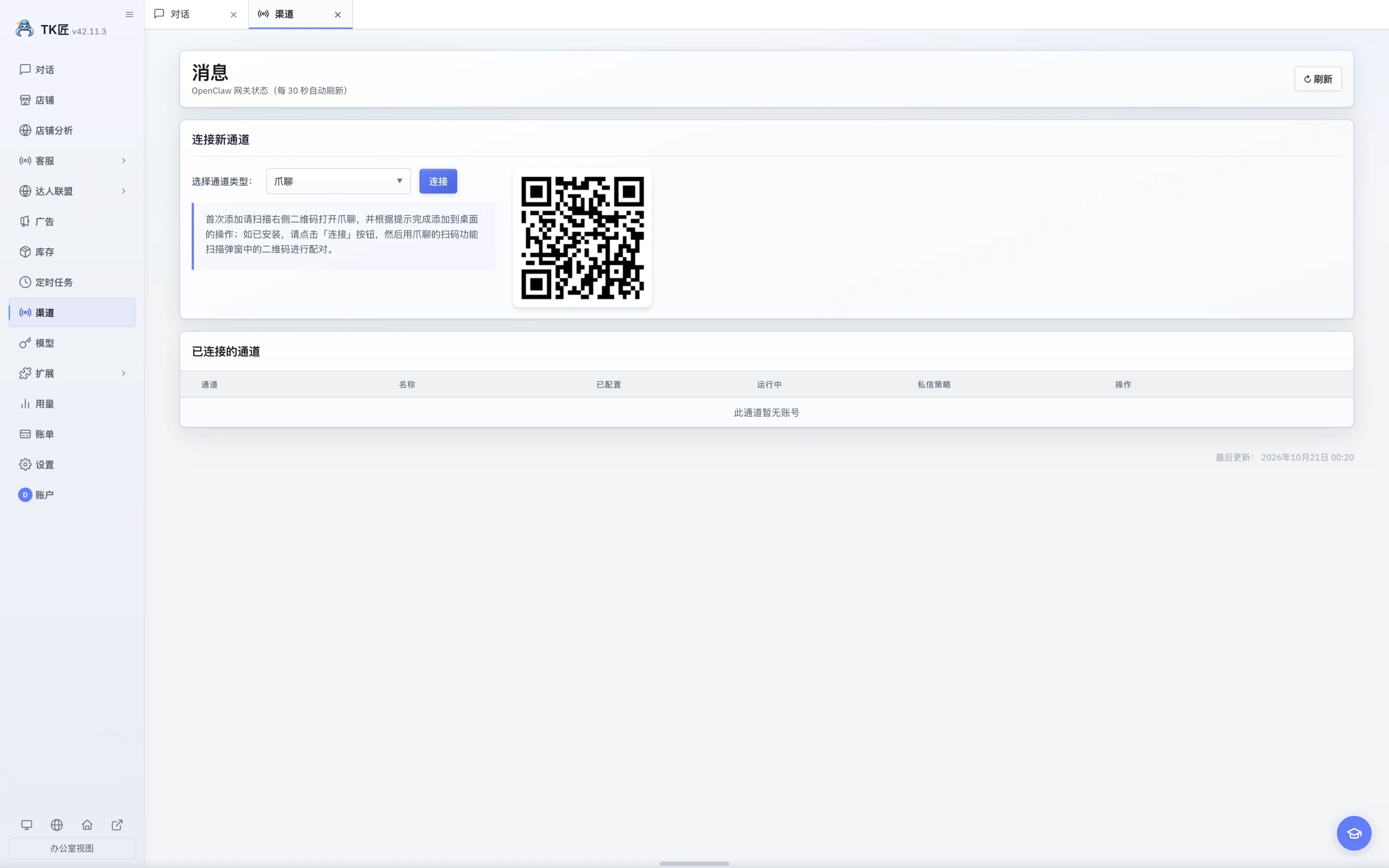Image resolution: width=1389 pixels, height=868 pixels.
Task: Click the globe icon at sidebar bottom
Action: click(57, 825)
